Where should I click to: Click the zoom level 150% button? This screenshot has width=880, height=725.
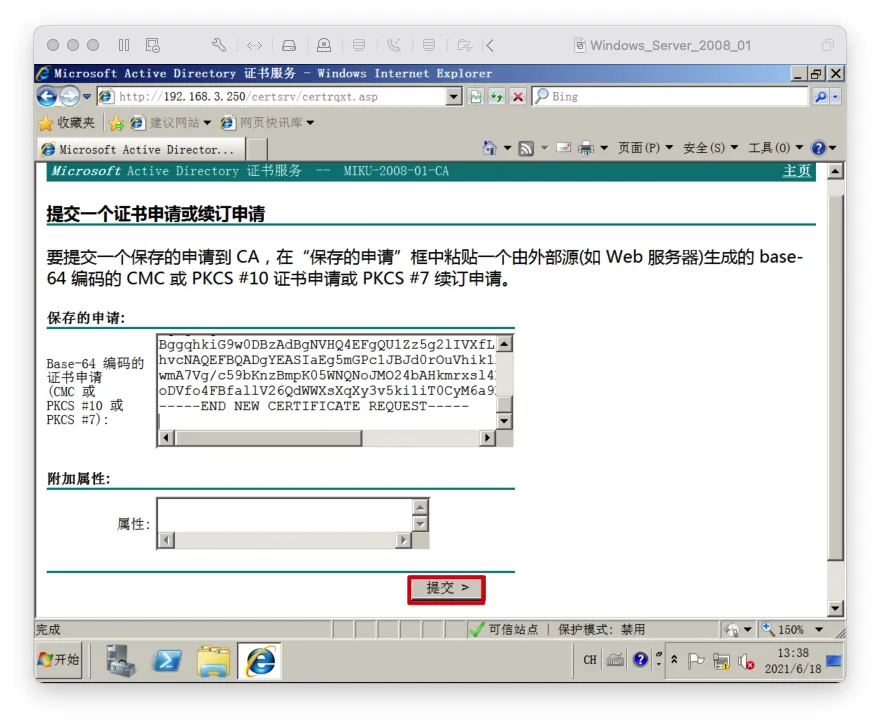(x=784, y=630)
